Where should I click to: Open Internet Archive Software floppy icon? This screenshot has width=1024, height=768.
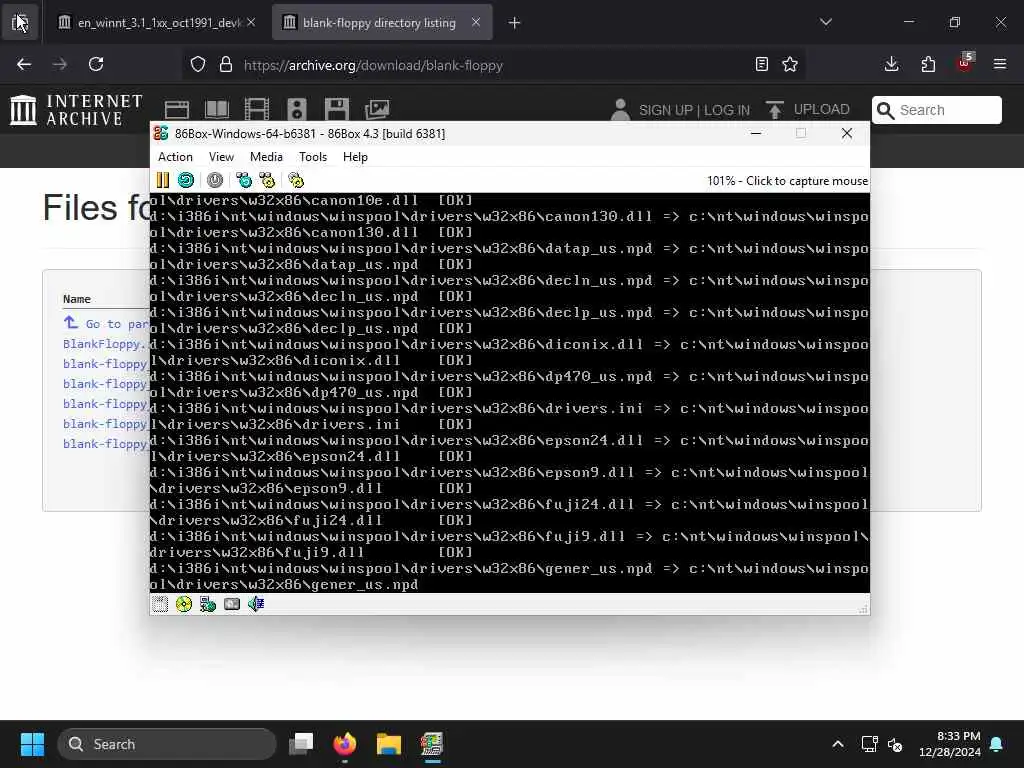(x=337, y=110)
